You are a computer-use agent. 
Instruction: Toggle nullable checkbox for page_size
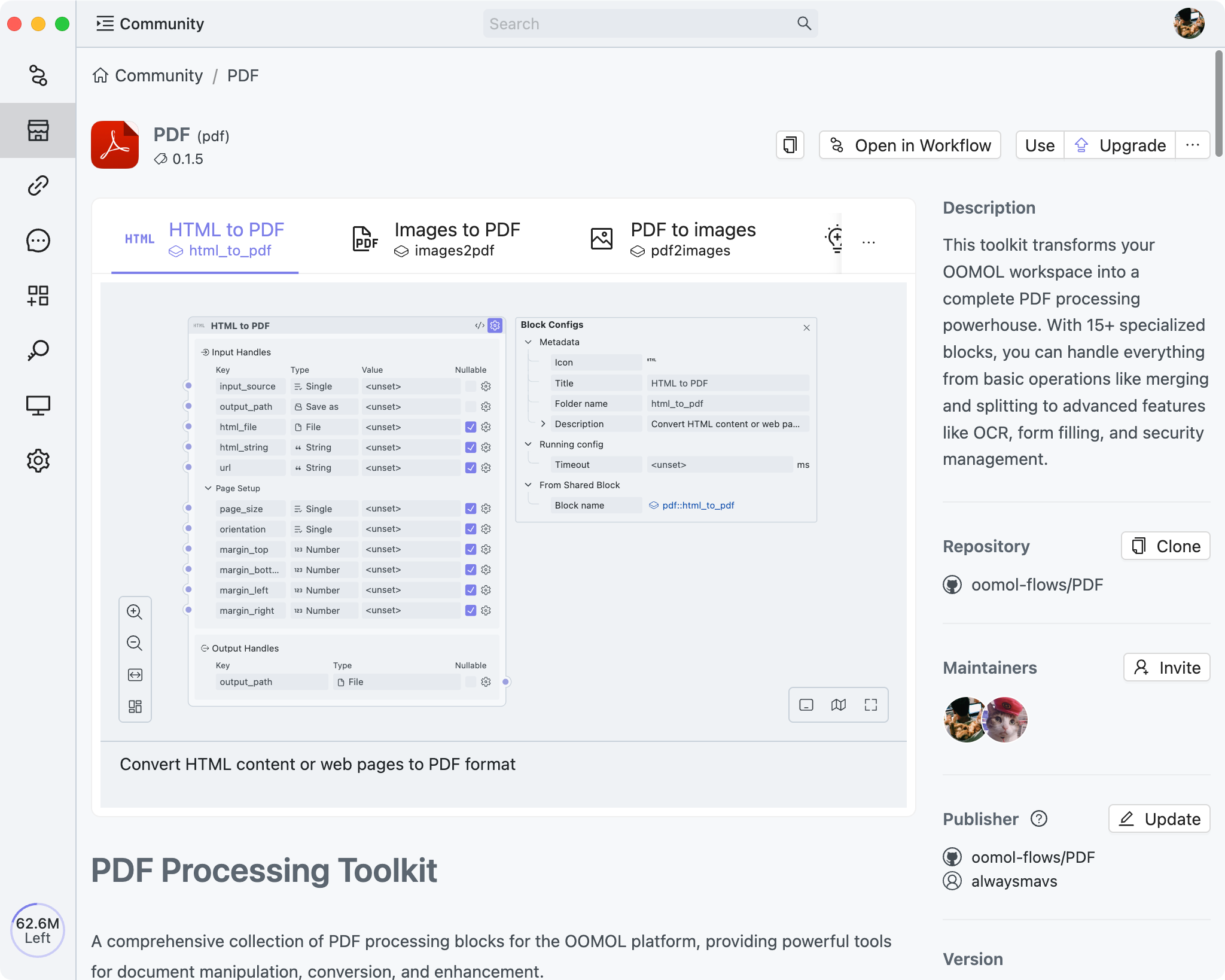point(471,509)
